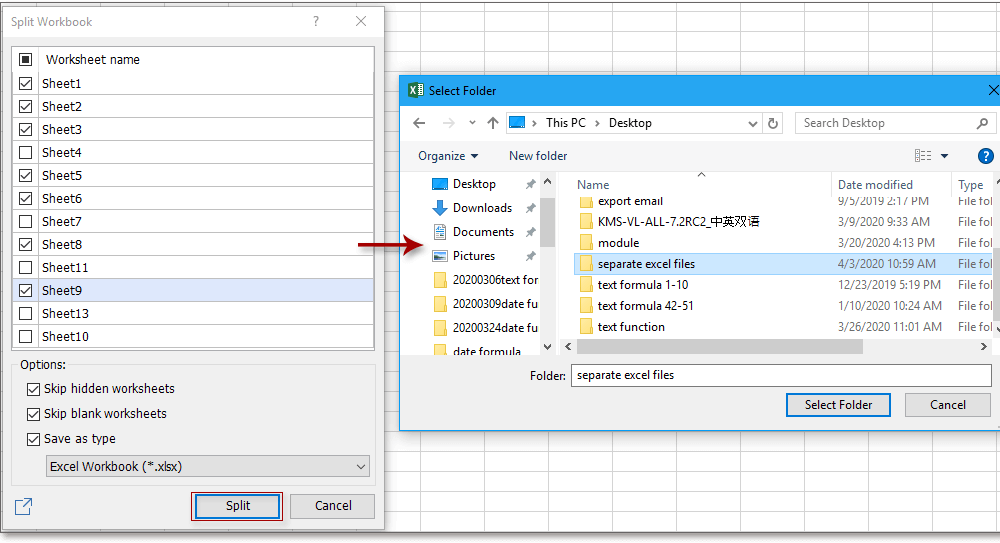The image size is (1000, 543).
Task: Click the horizontal scrollbar in file list
Action: tap(719, 346)
